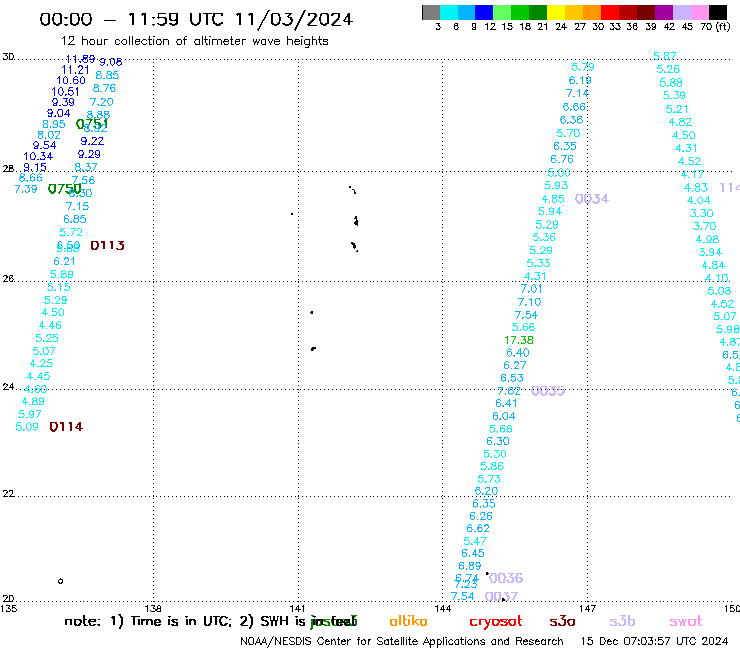The image size is (740, 650).
Task: Select the wave height value 5.87
Action: coord(665,56)
